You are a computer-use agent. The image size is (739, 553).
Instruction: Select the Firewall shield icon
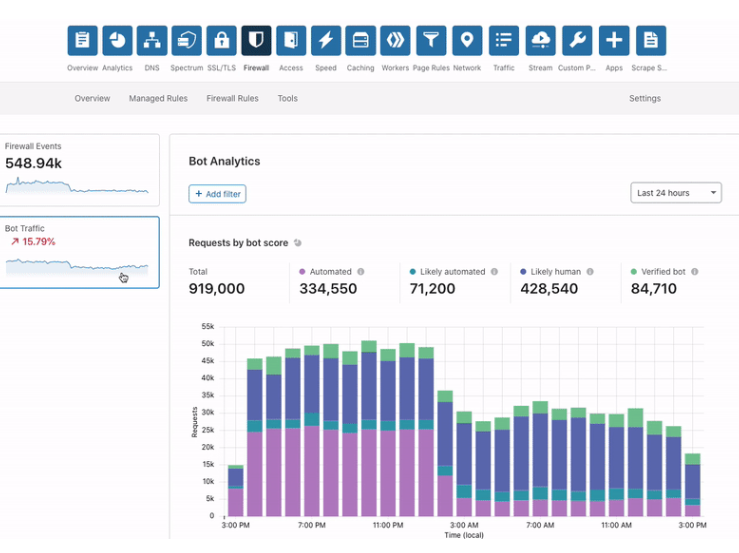(256, 41)
